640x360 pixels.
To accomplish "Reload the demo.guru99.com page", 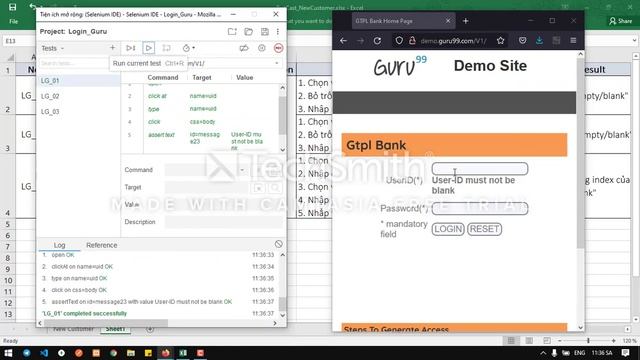I will [377, 40].
